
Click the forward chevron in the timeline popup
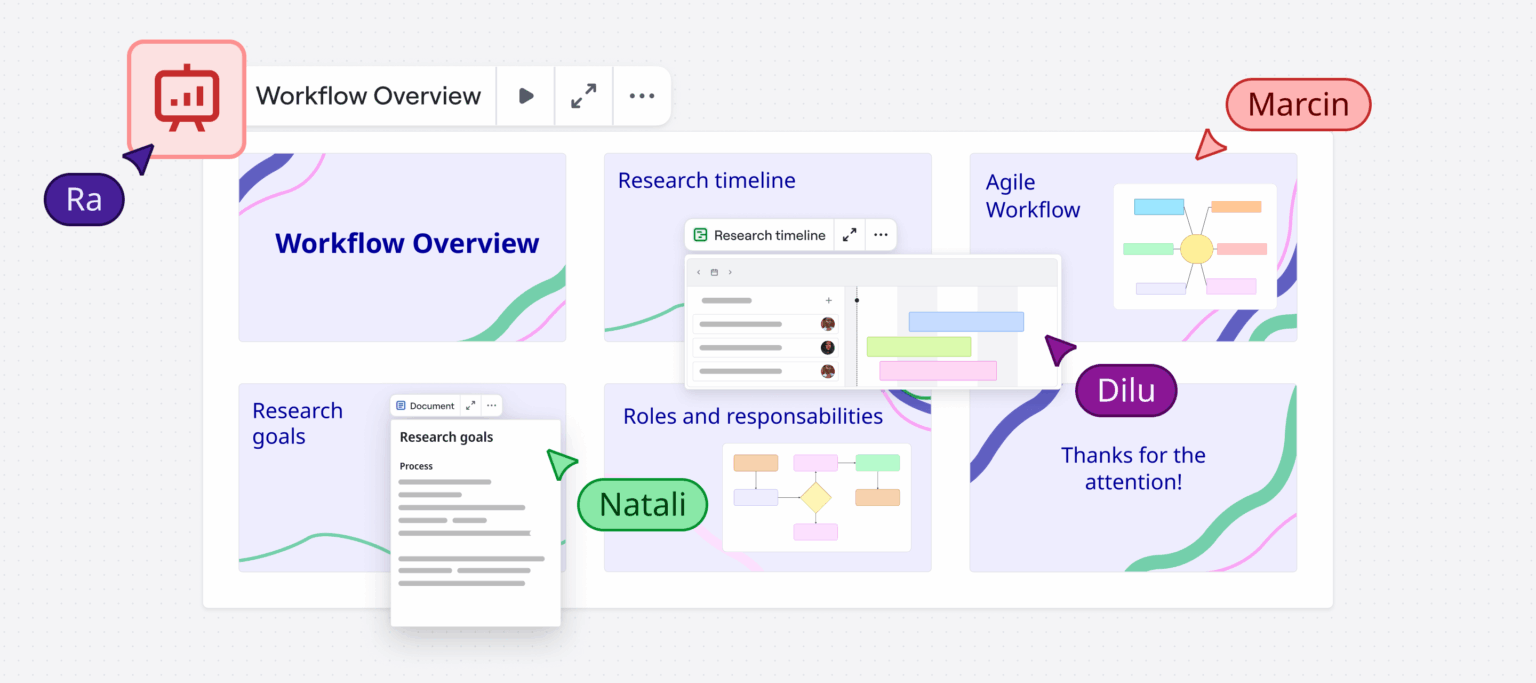[730, 272]
